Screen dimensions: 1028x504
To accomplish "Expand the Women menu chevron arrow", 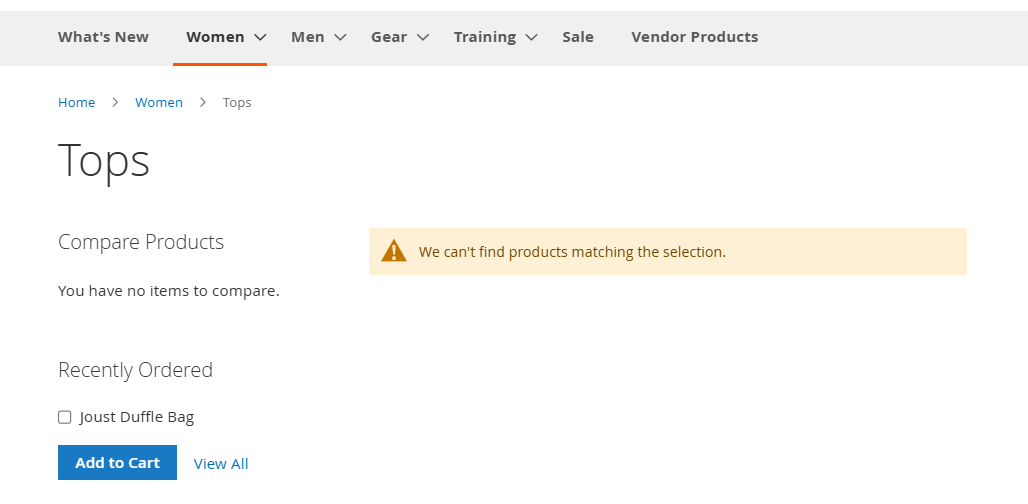I will point(260,37).
